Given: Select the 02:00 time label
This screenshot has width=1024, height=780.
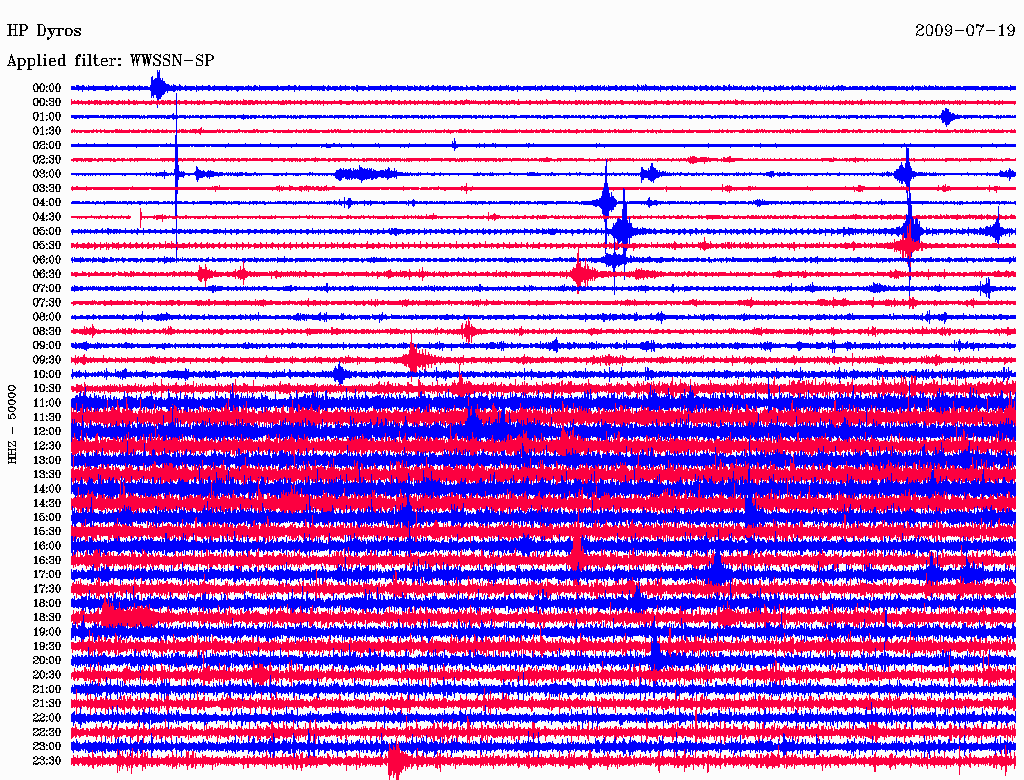Looking at the screenshot, I should (x=46, y=145).
